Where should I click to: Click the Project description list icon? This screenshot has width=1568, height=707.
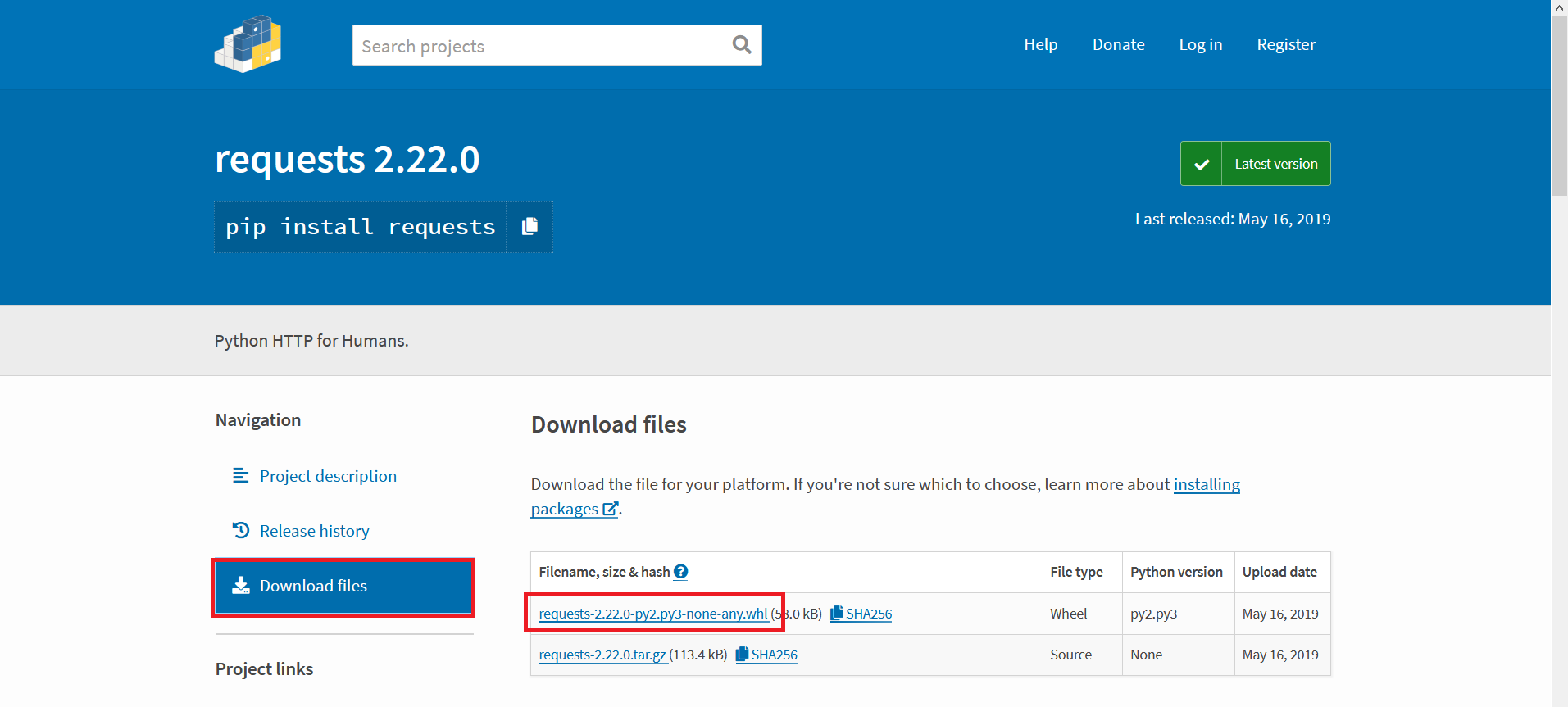click(240, 476)
